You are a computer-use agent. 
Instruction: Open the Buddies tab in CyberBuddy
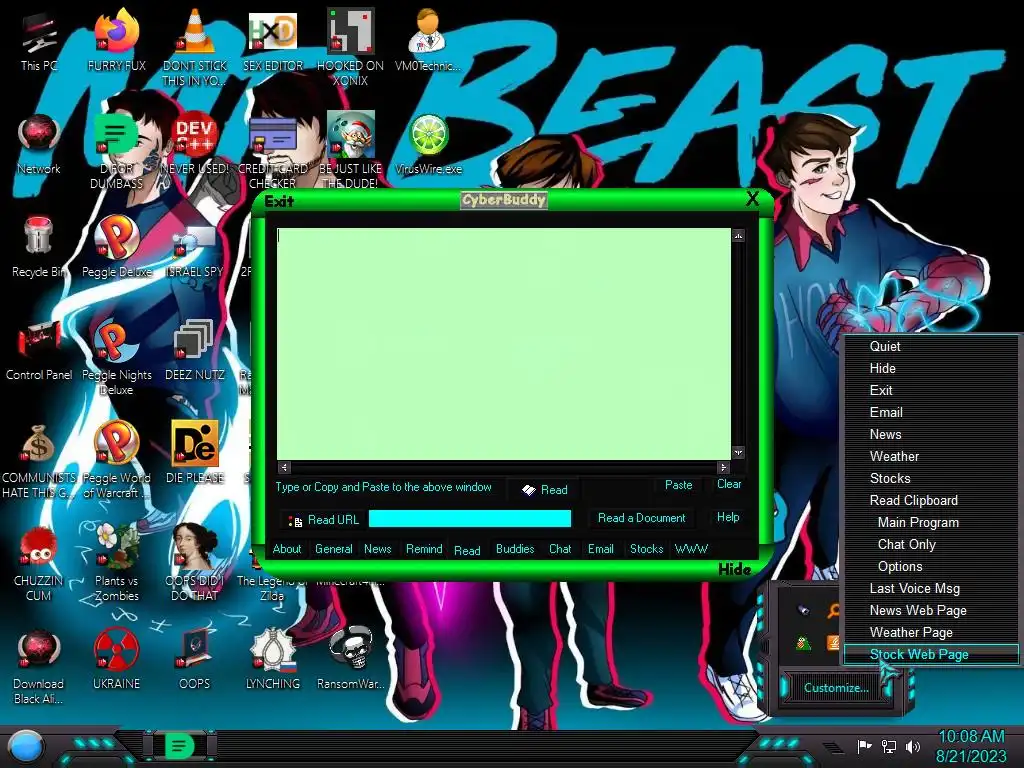pyautogui.click(x=515, y=549)
